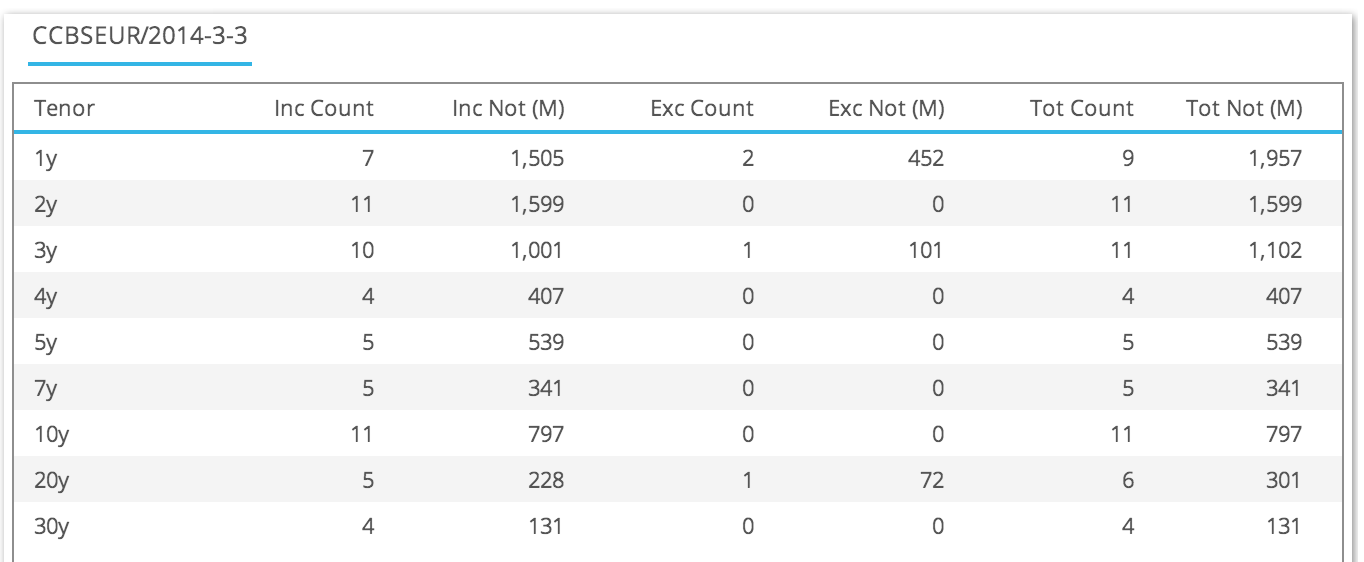Image resolution: width=1364 pixels, height=562 pixels.
Task: Select the 20y tenor row
Action: (x=677, y=480)
